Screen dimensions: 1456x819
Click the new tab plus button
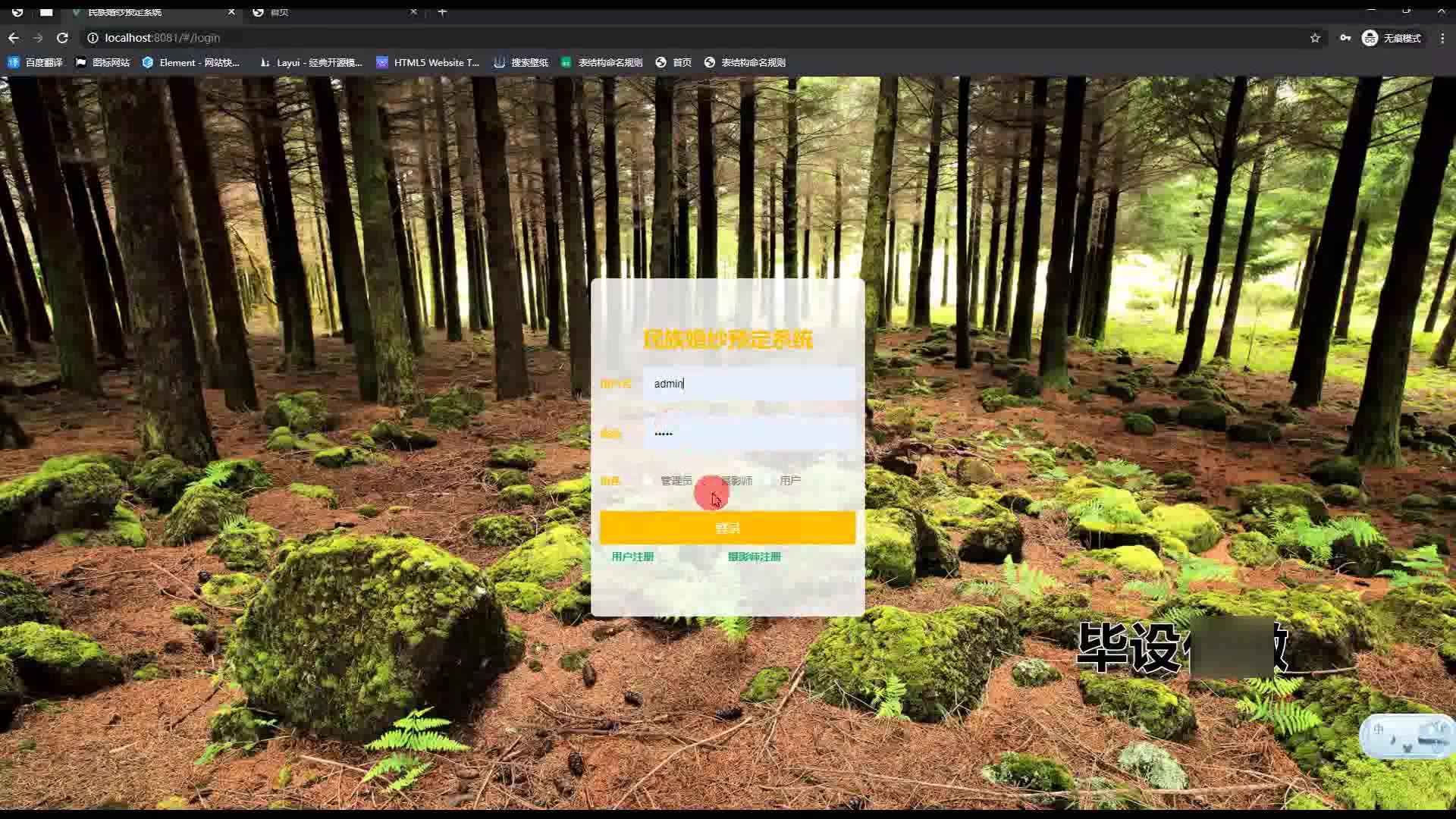coord(442,11)
